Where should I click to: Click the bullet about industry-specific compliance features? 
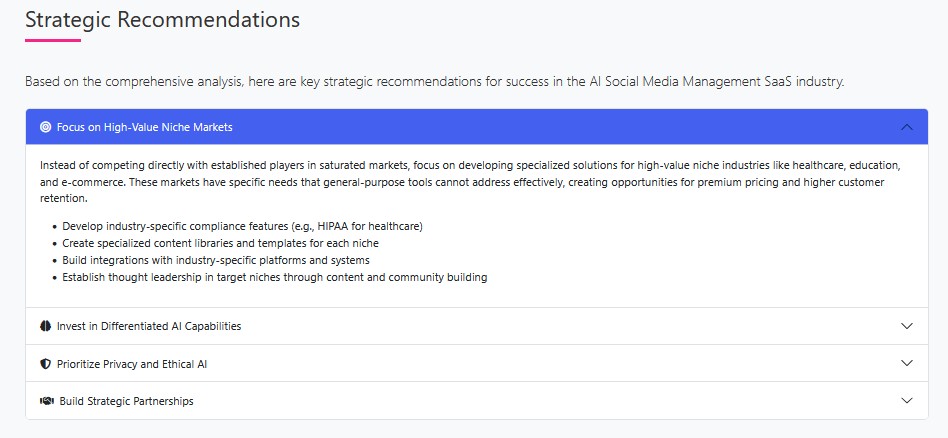[242, 226]
